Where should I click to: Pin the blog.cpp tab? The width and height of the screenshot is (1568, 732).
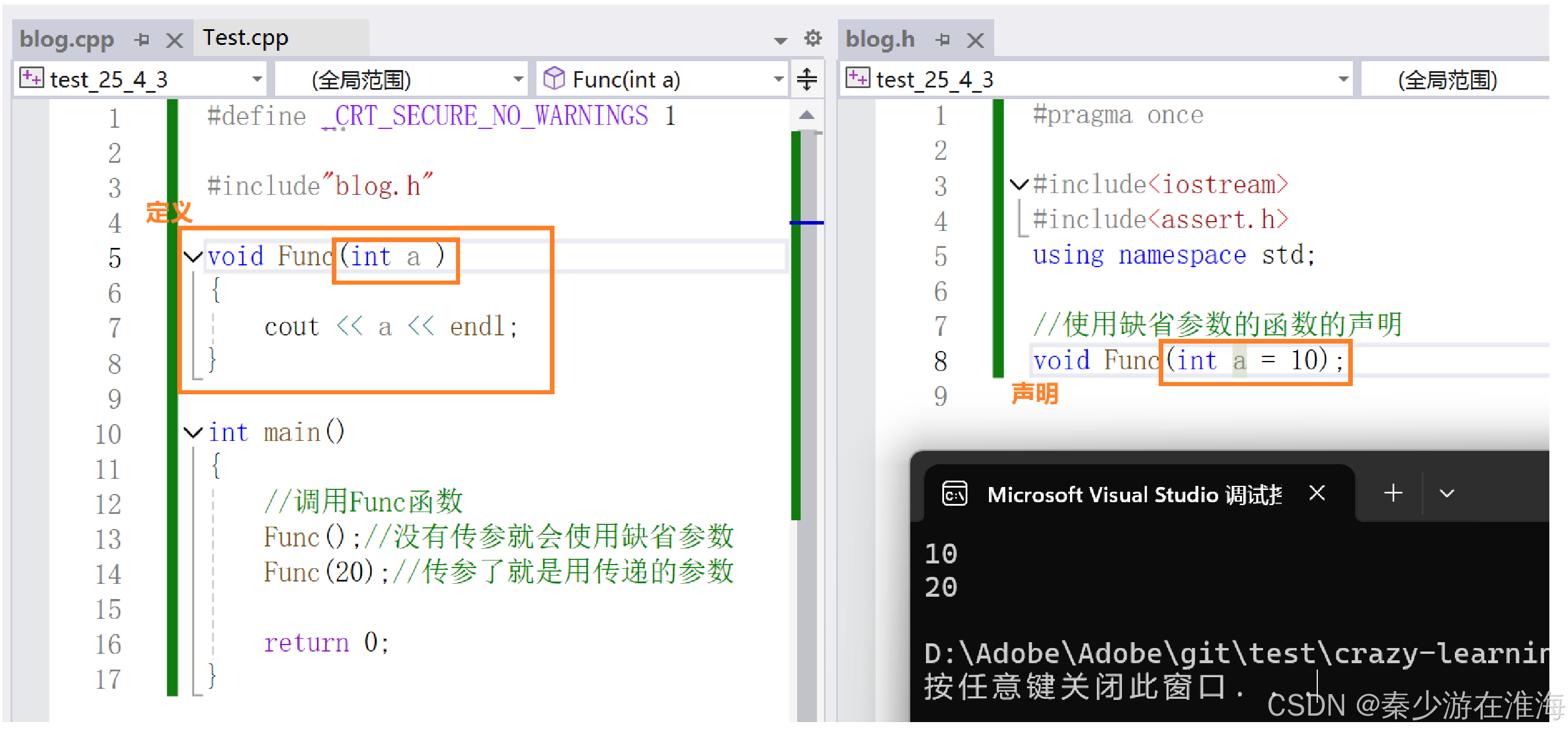[x=142, y=40]
